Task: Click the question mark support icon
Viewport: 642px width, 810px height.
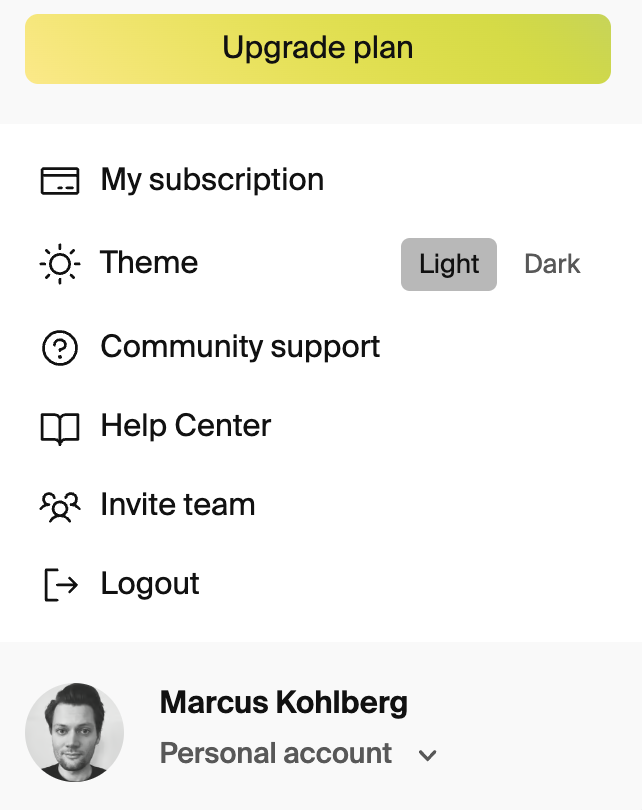Action: click(60, 348)
